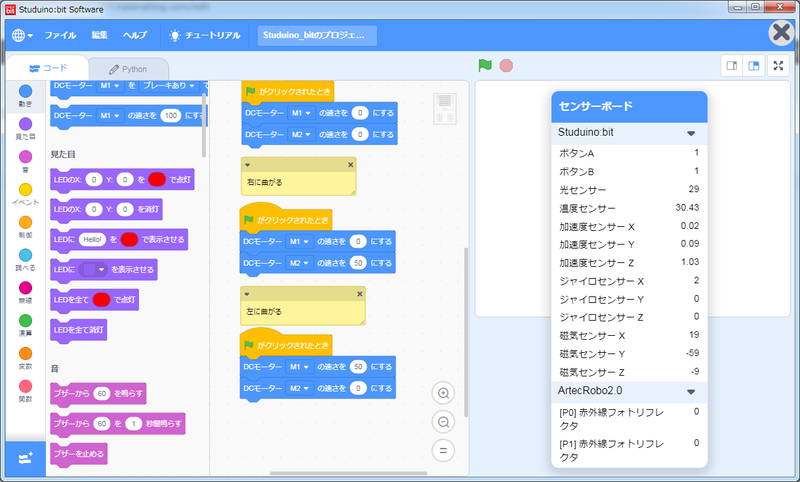800x482 pixels.
Task: Click the first script's flag hat block
Action: [288, 92]
